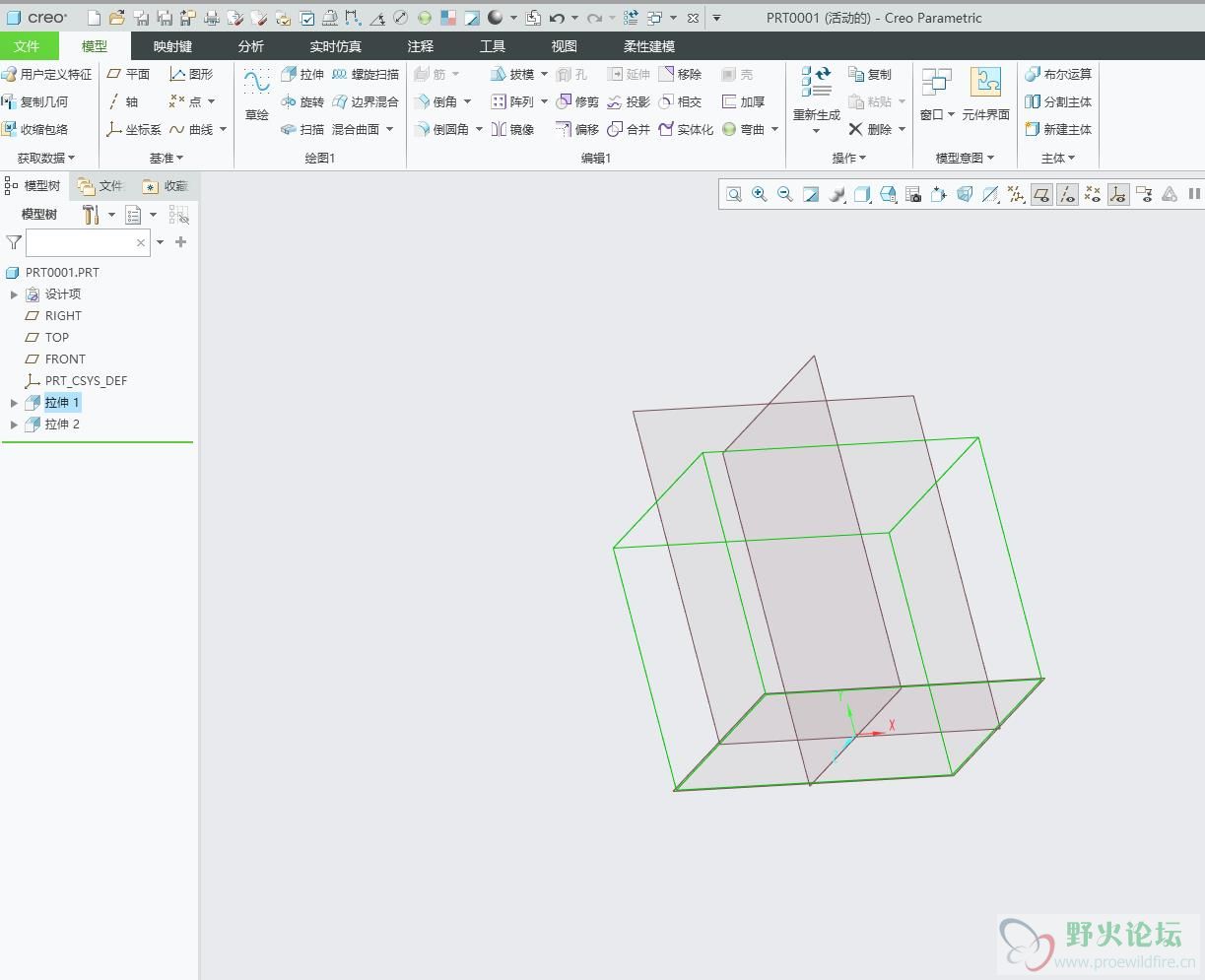The height and width of the screenshot is (980, 1205).
Task: Expand the 拉伸 2 feature node
Action: click(14, 425)
